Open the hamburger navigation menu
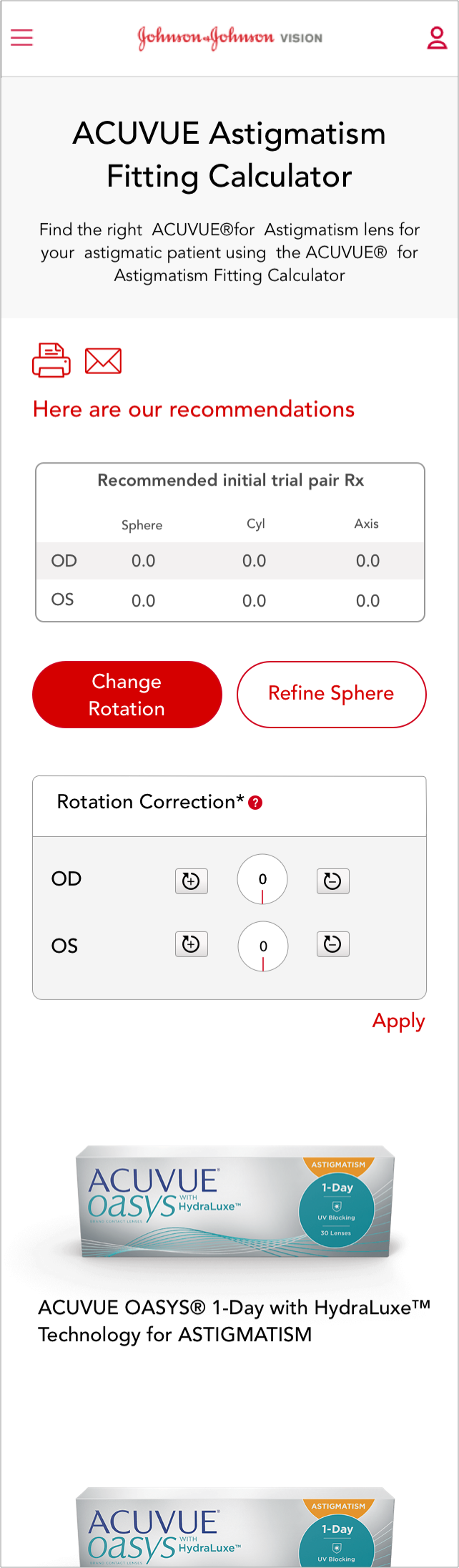This screenshot has width=459, height=1568. pyautogui.click(x=22, y=37)
